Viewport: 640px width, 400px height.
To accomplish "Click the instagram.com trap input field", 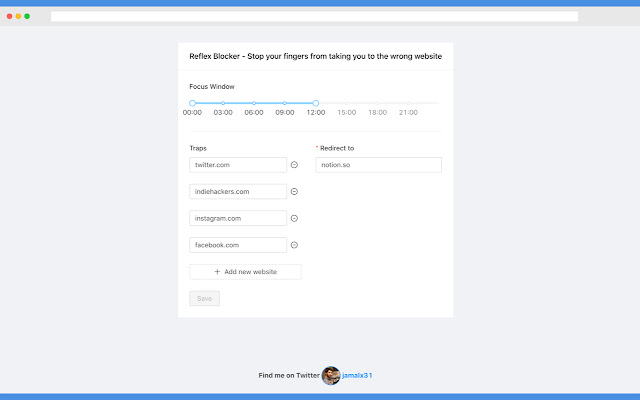I will click(238, 218).
